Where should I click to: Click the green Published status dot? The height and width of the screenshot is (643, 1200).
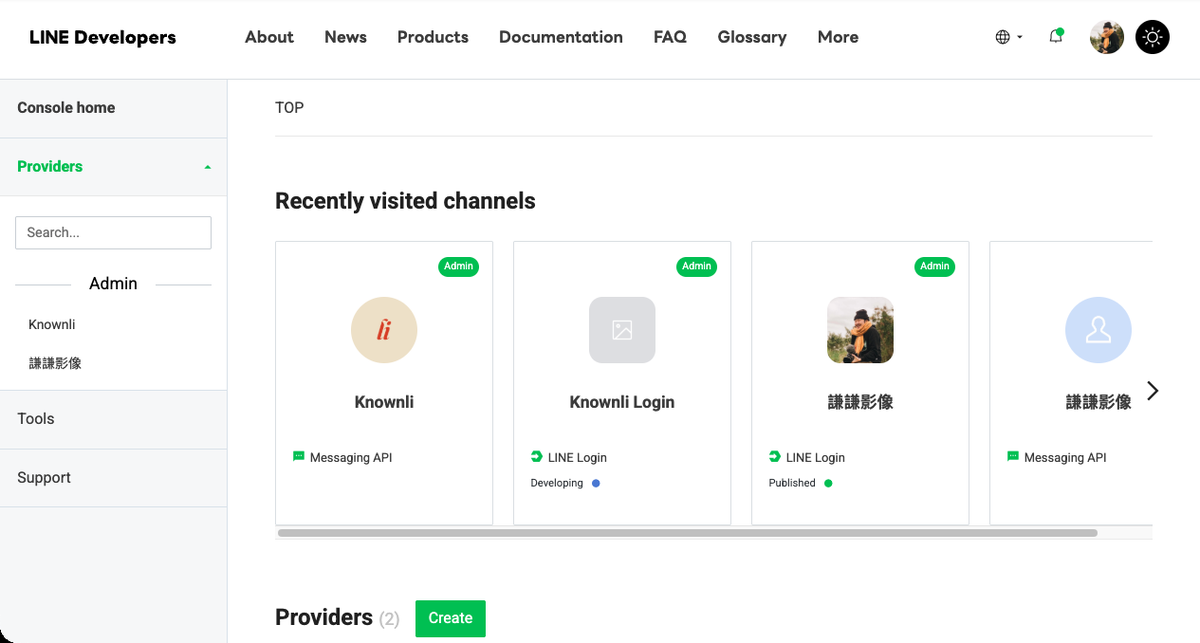(x=828, y=483)
